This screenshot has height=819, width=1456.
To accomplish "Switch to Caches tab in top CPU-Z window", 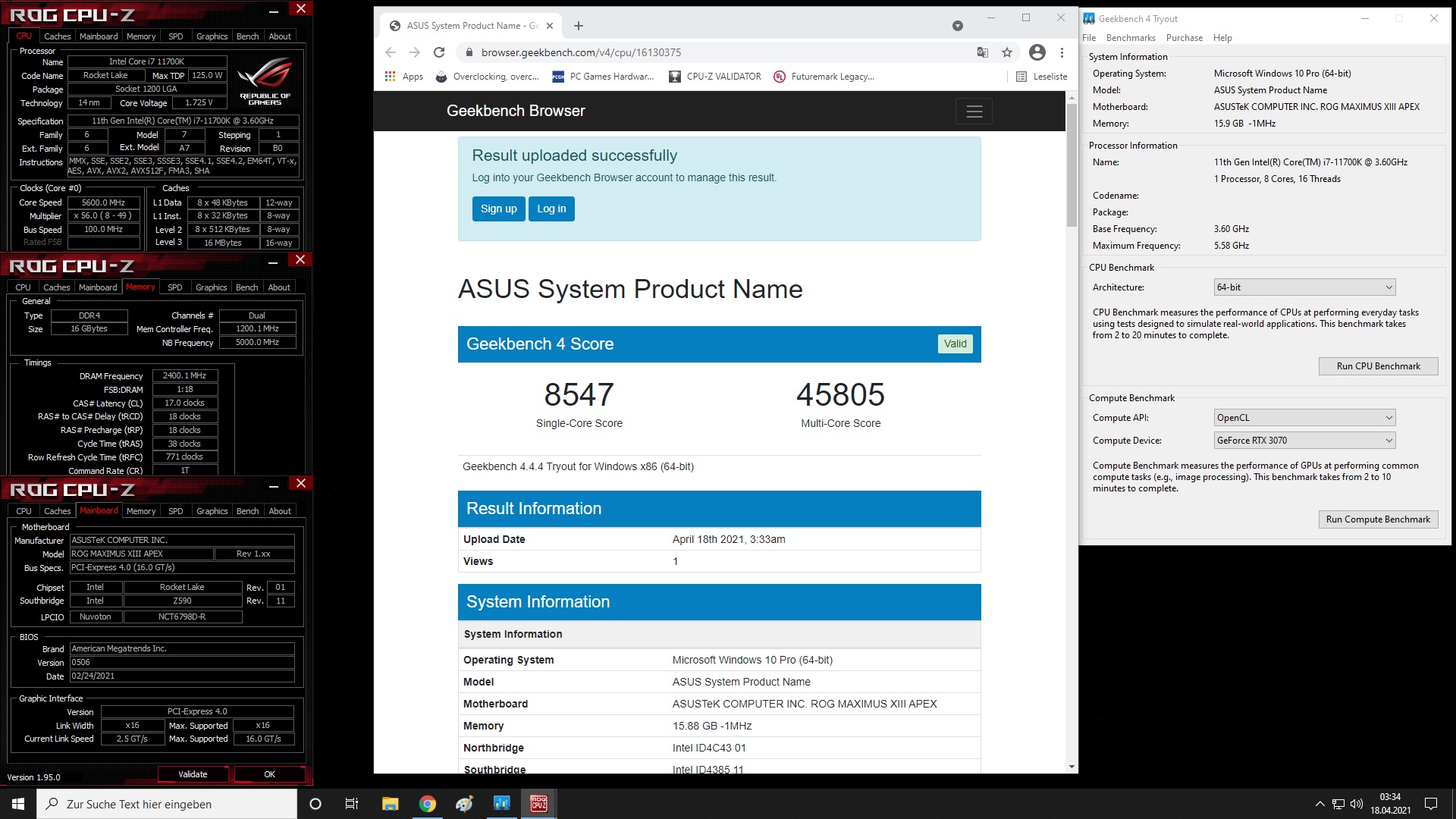I will point(57,36).
